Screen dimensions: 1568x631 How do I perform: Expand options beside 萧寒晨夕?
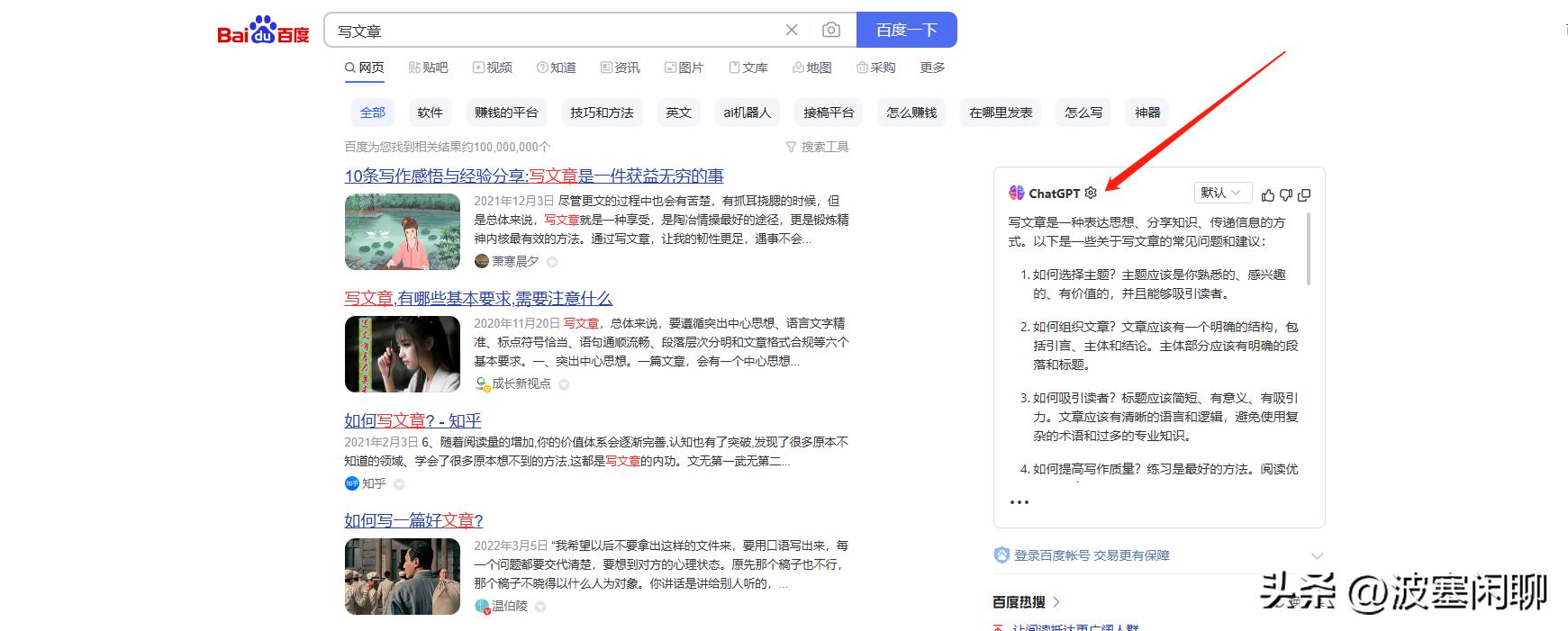(552, 262)
